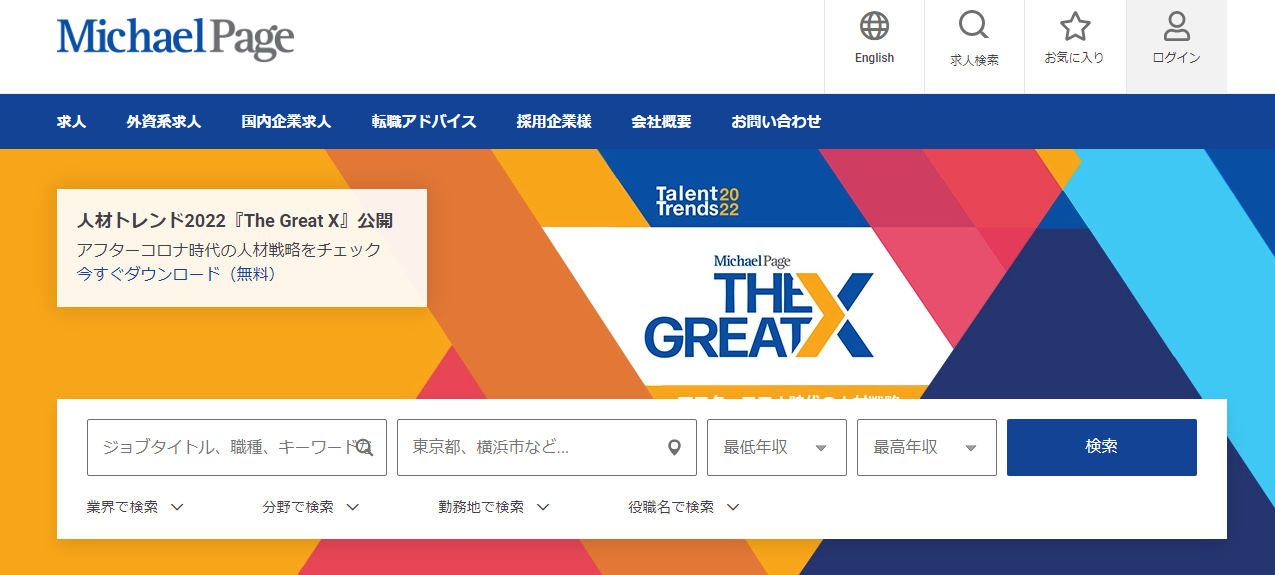Open the 採用企業様 menu

(x=554, y=122)
